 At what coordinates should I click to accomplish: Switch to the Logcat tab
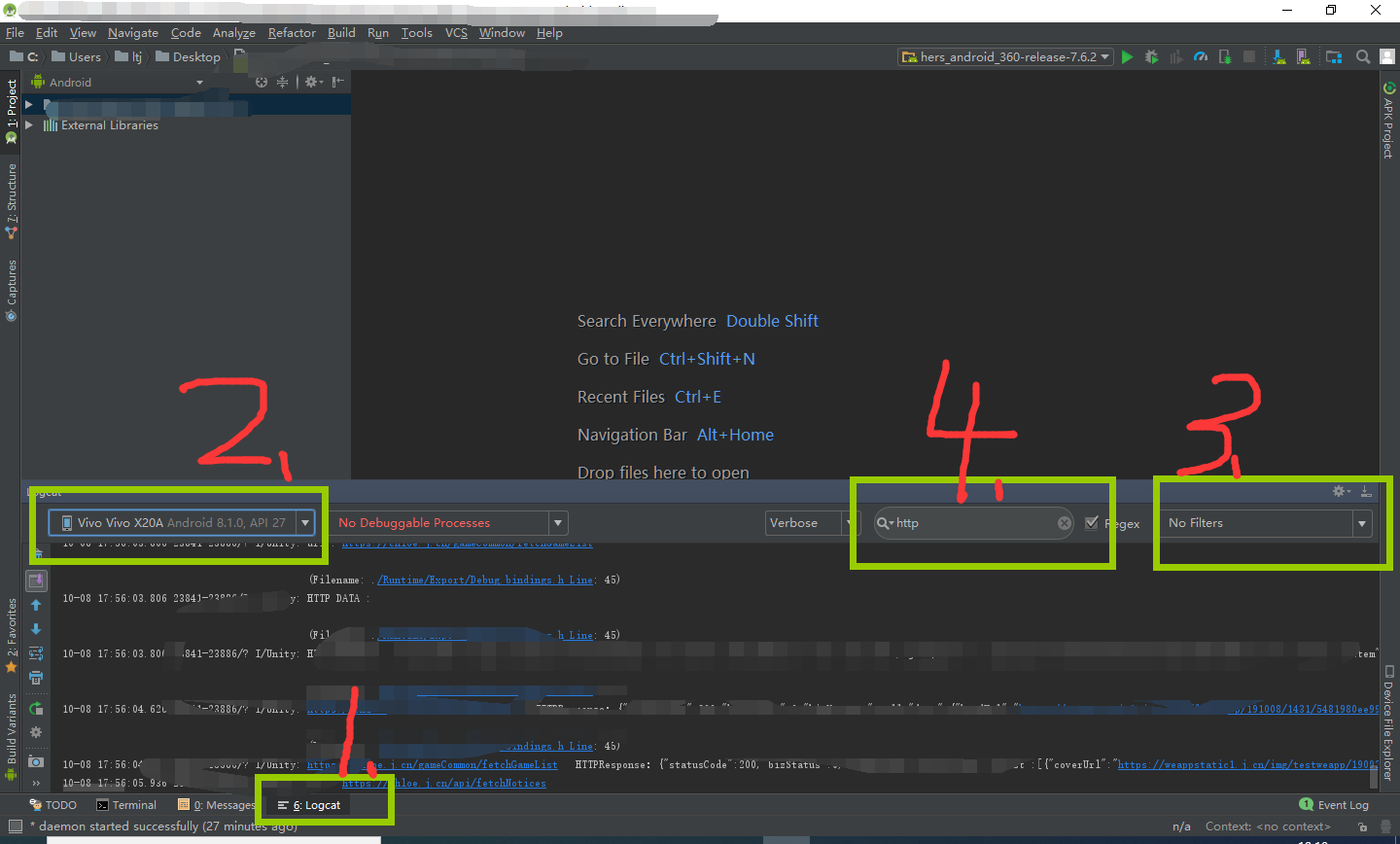point(309,805)
